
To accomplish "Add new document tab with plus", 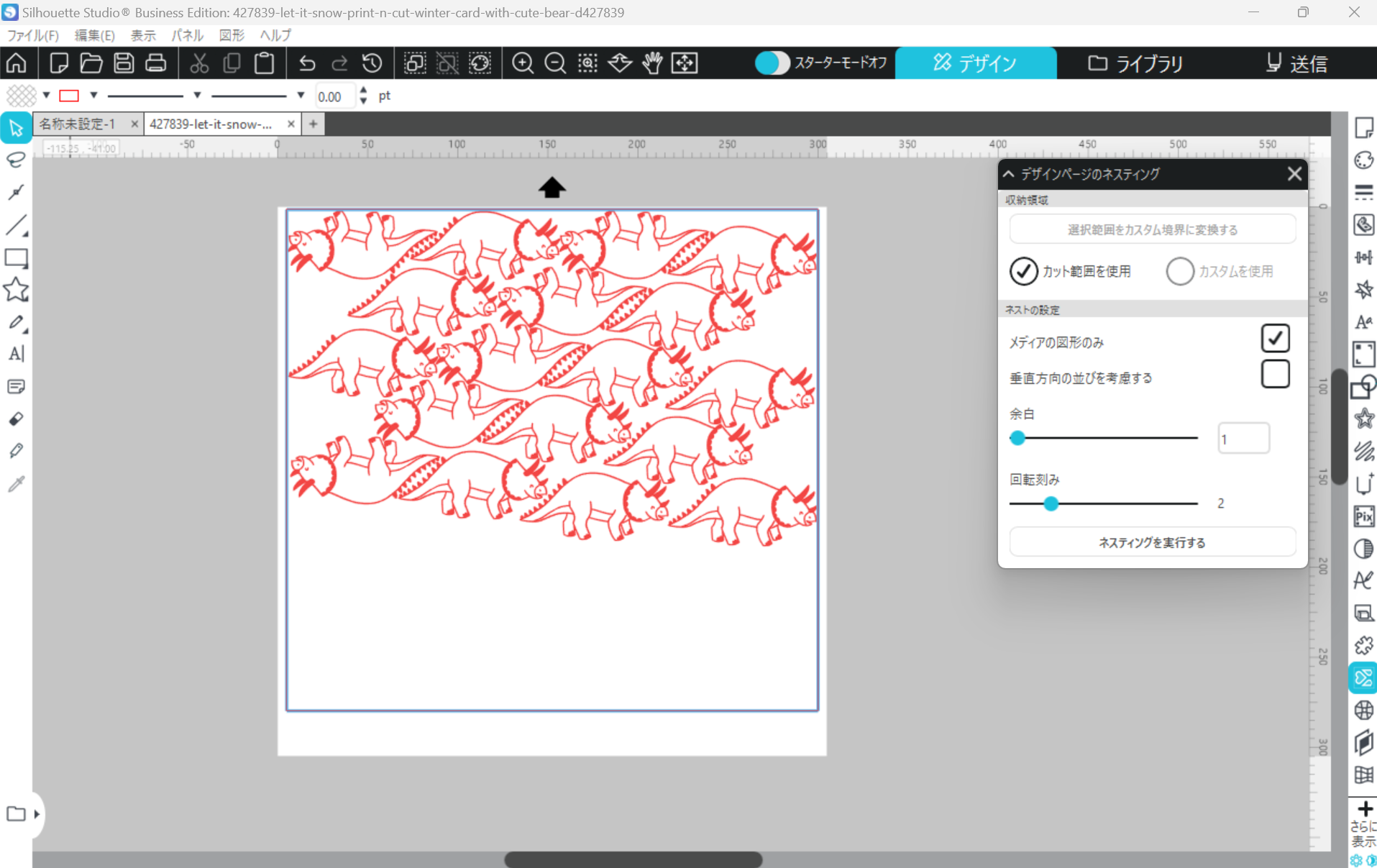I will coord(313,124).
